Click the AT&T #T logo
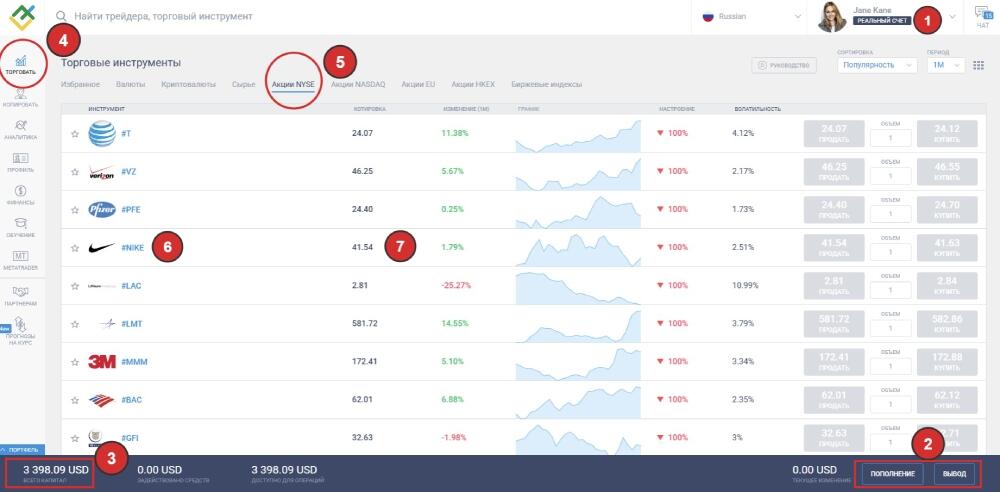This screenshot has height=492, width=1000. point(102,133)
